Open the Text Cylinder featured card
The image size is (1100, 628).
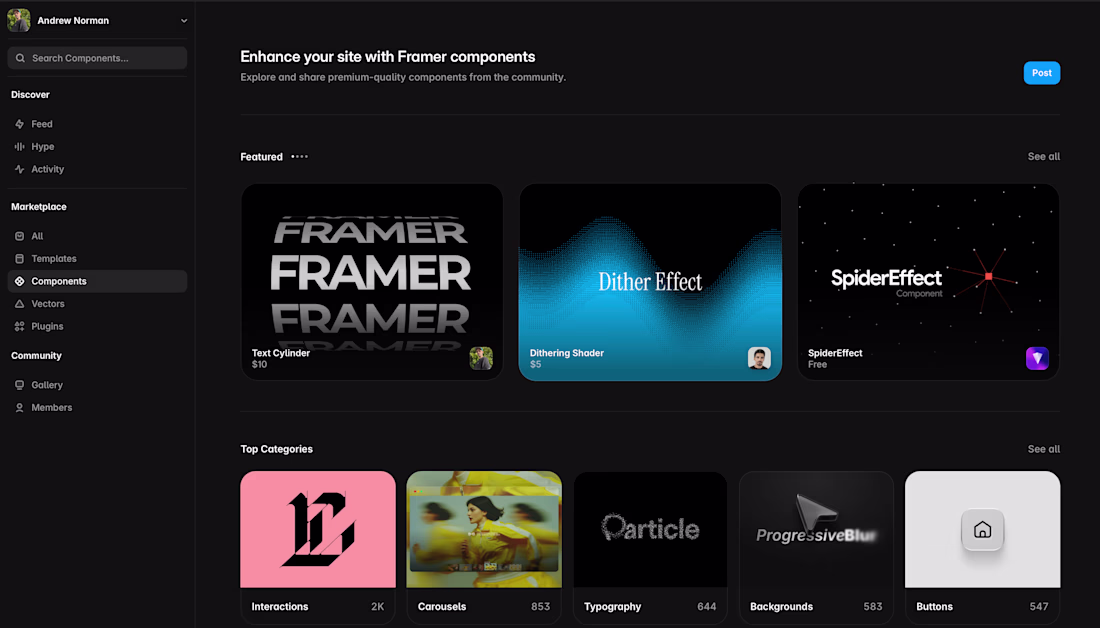point(372,282)
